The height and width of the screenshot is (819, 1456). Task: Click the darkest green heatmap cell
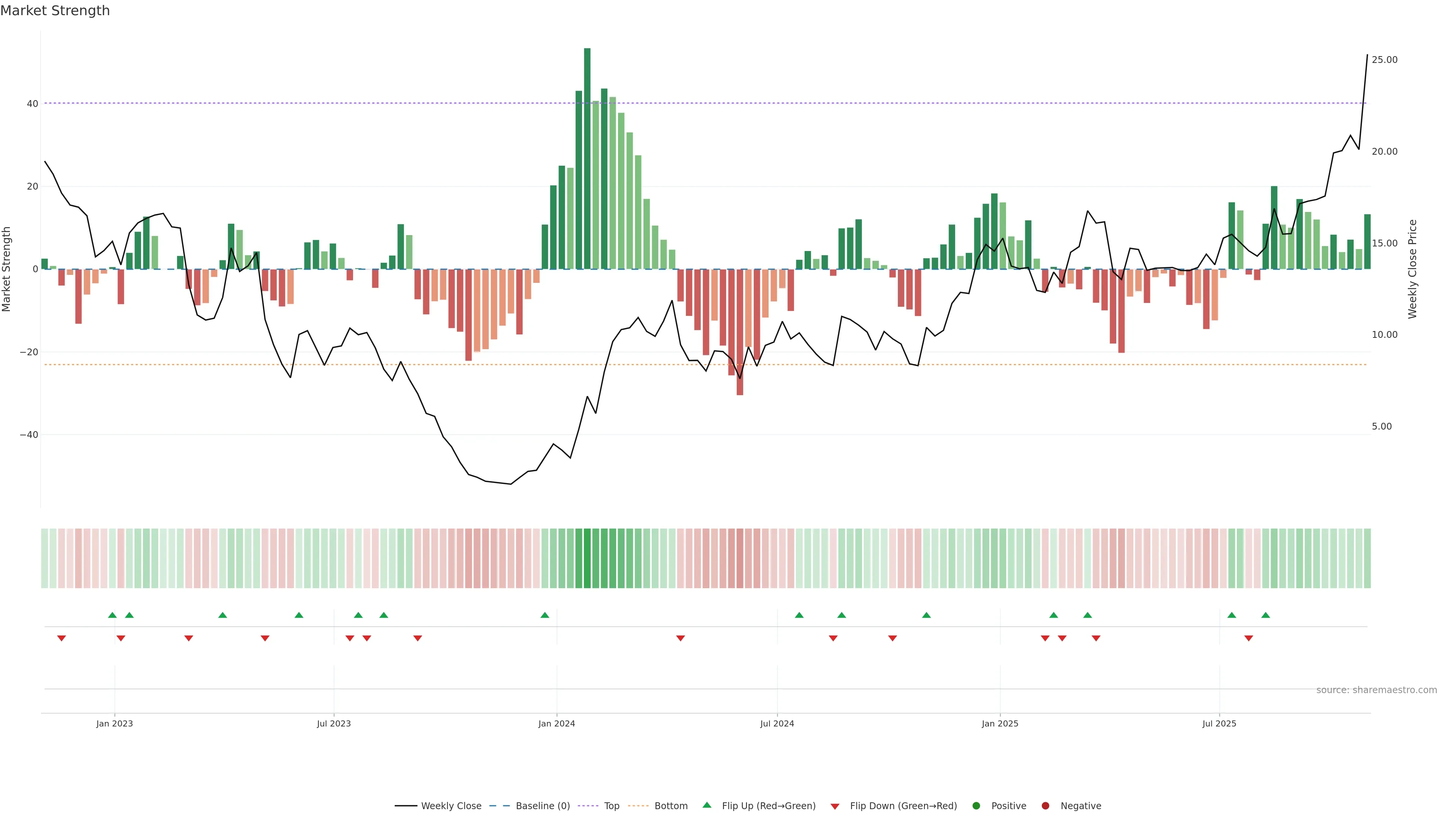click(587, 559)
